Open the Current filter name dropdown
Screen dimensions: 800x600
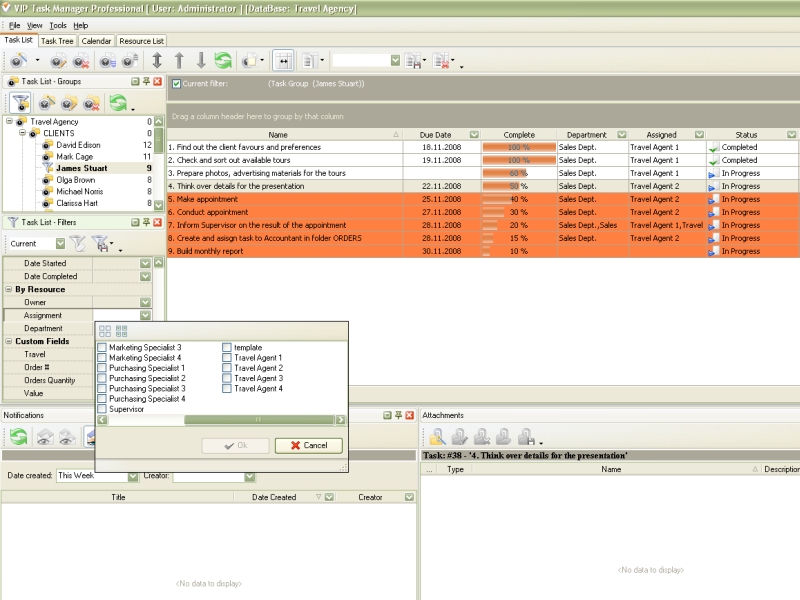[60, 243]
